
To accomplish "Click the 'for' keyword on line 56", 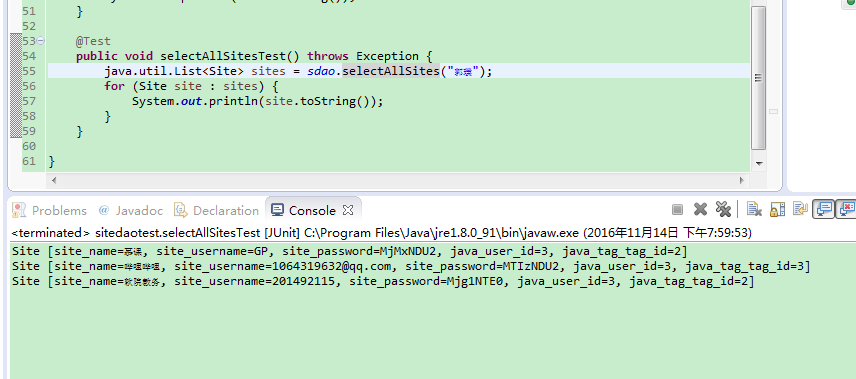I will tap(114, 86).
